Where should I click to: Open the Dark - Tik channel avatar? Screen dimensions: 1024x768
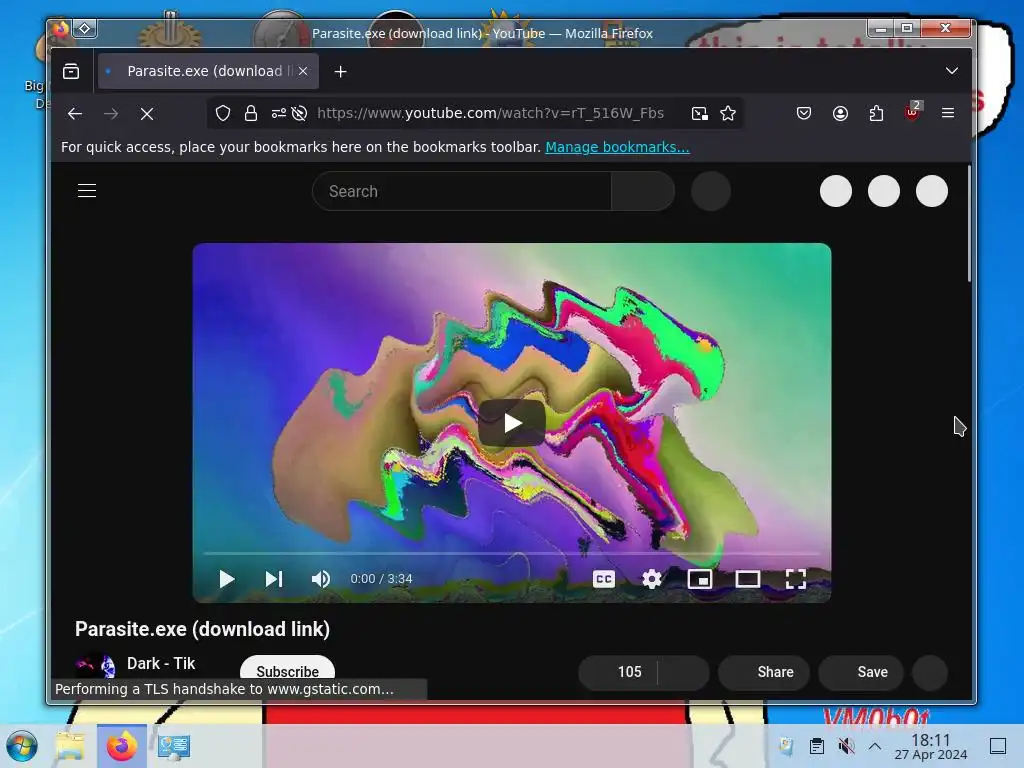coord(95,665)
